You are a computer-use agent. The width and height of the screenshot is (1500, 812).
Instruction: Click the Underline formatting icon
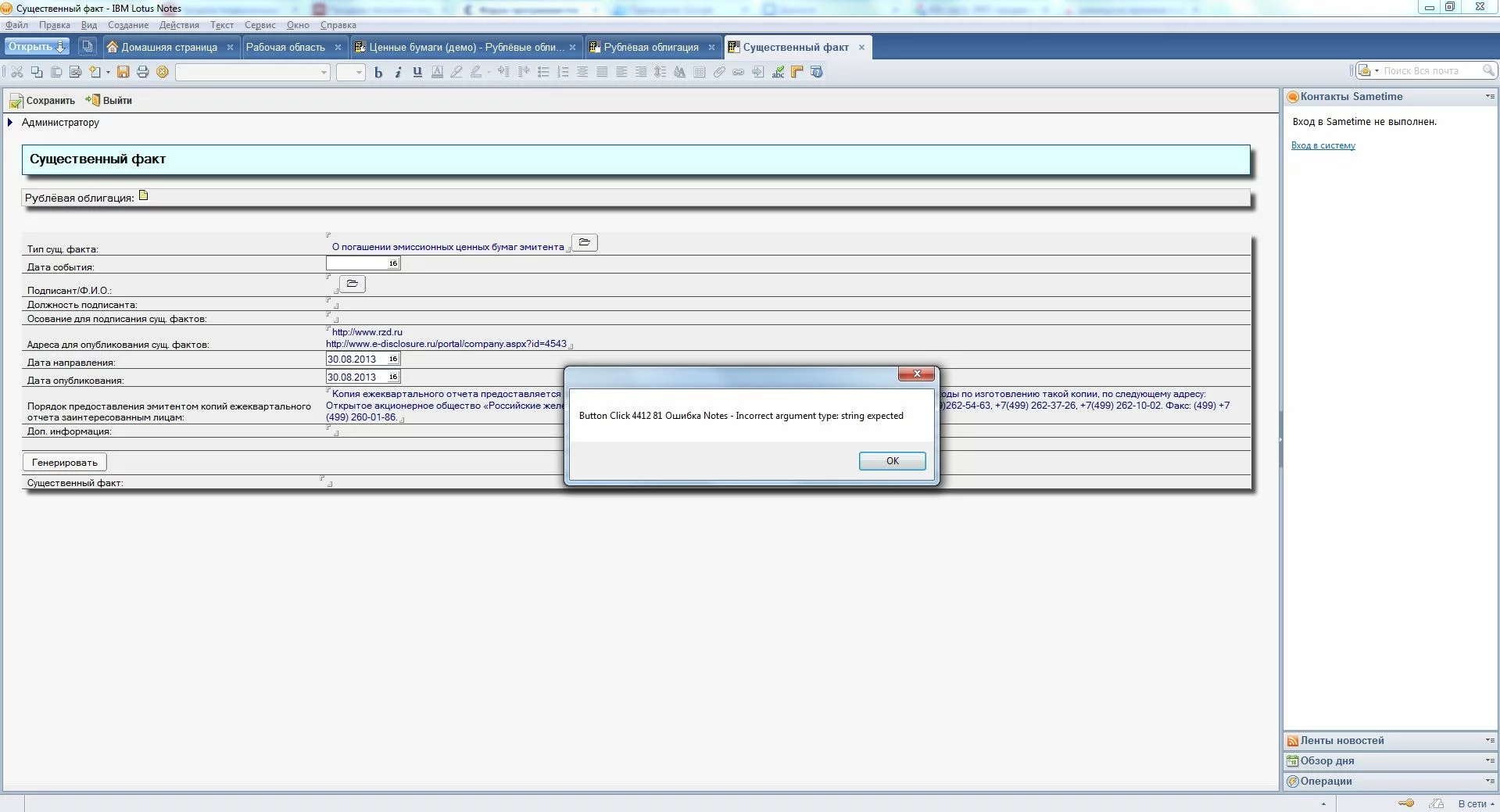click(417, 72)
